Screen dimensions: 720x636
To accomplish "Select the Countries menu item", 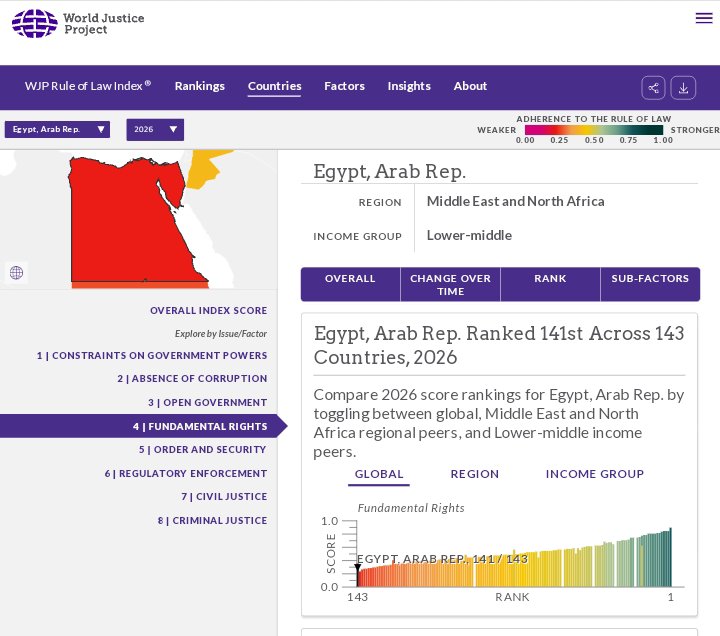I will click(x=275, y=86).
